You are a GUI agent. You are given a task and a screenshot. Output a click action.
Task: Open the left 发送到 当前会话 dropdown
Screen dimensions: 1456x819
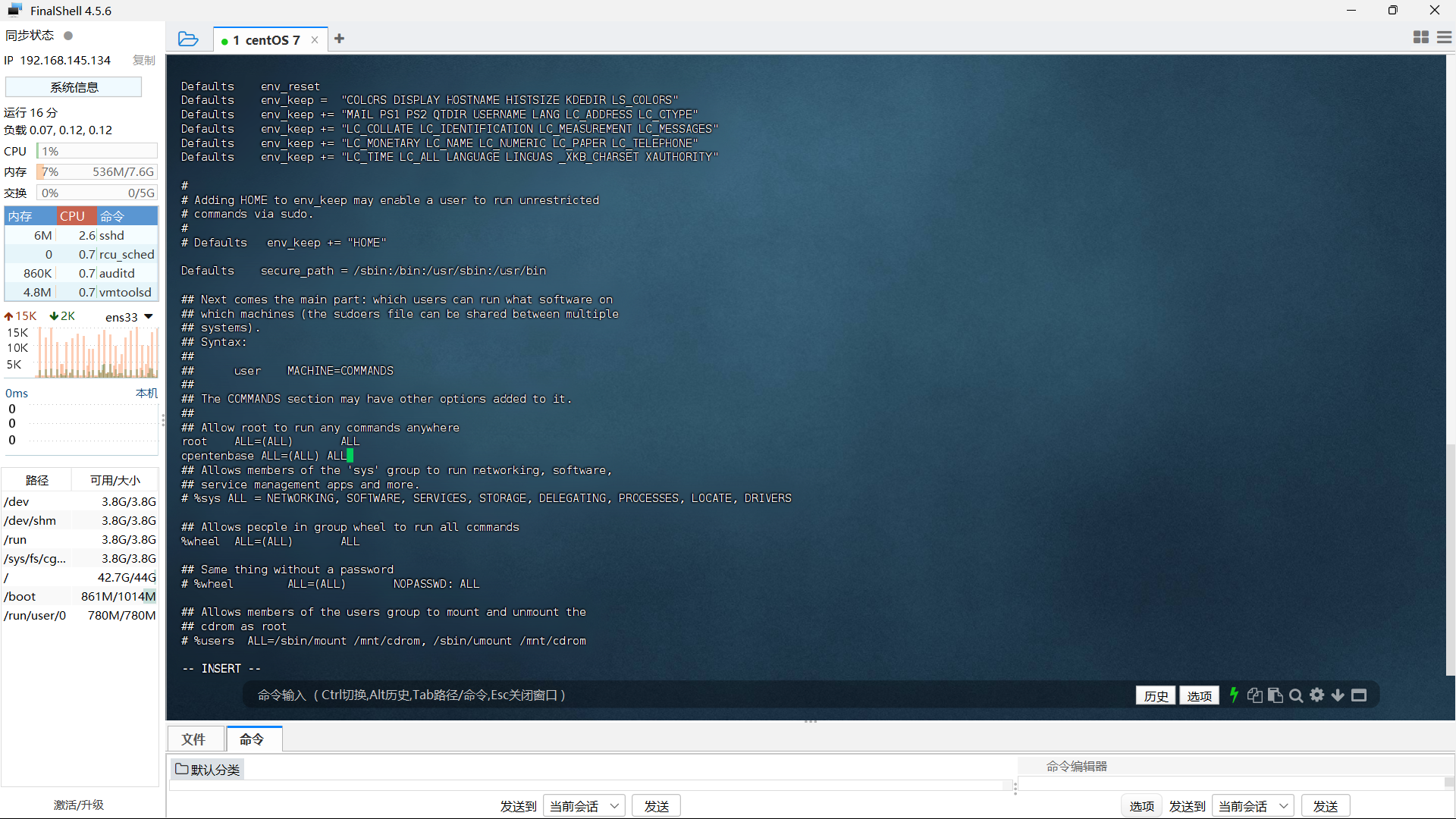(585, 806)
